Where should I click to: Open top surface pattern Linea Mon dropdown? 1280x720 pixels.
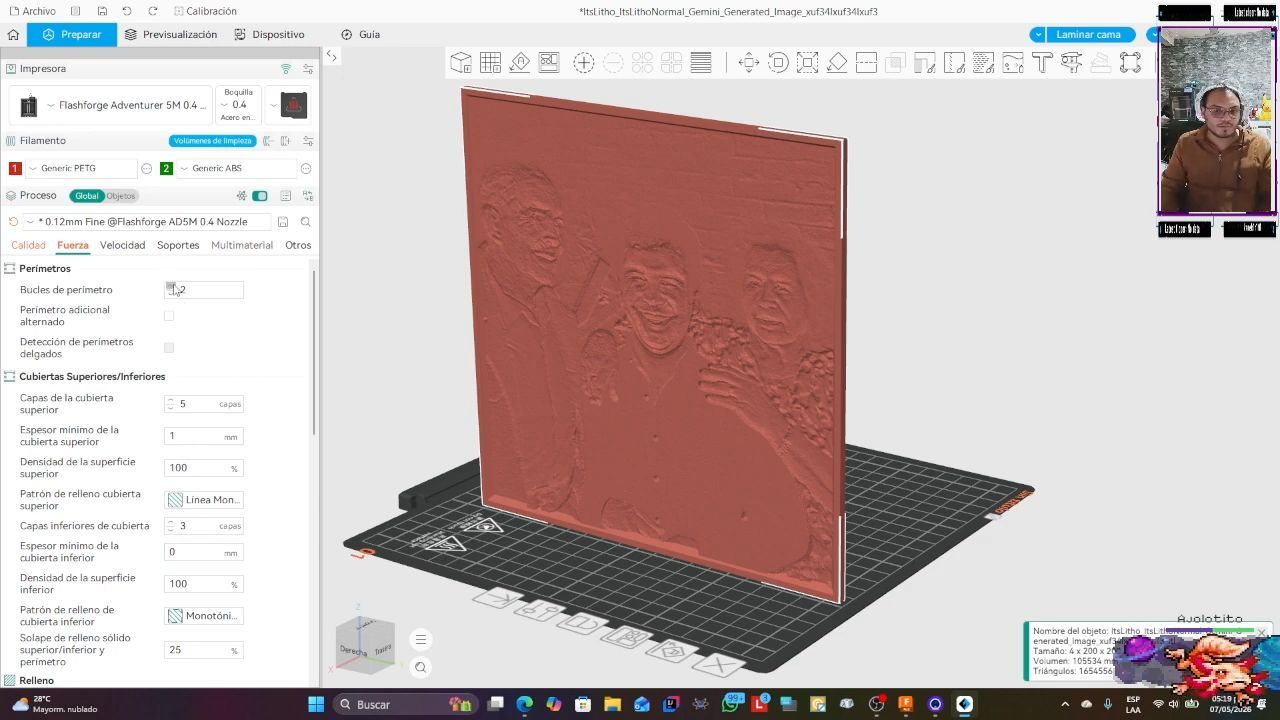[x=204, y=500]
